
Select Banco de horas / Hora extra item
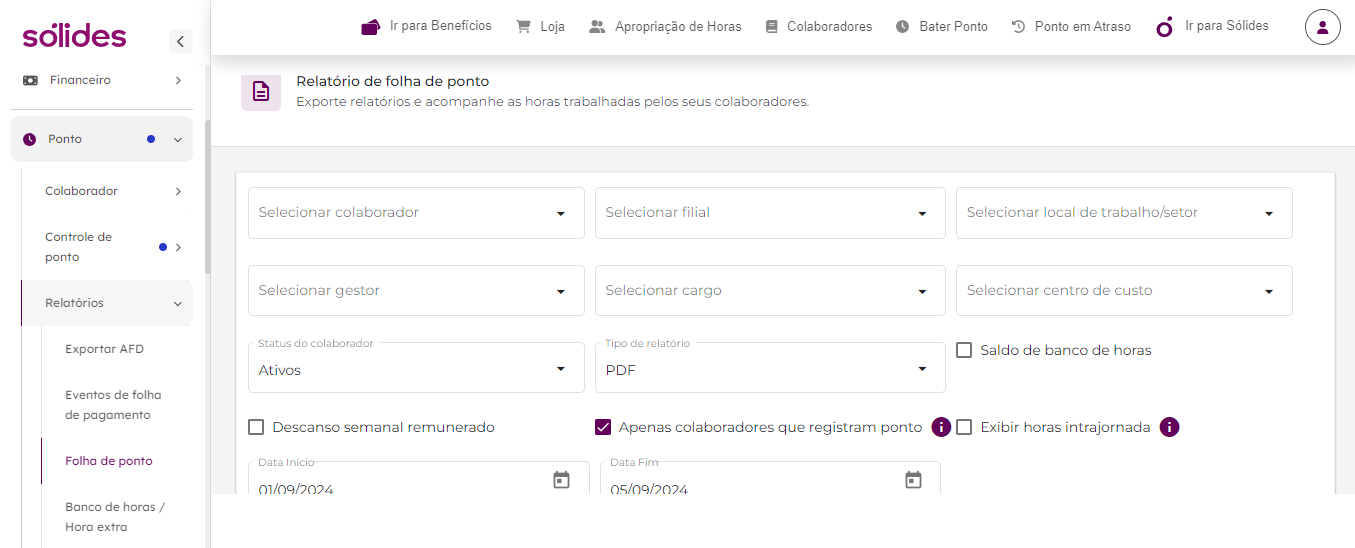(115, 517)
